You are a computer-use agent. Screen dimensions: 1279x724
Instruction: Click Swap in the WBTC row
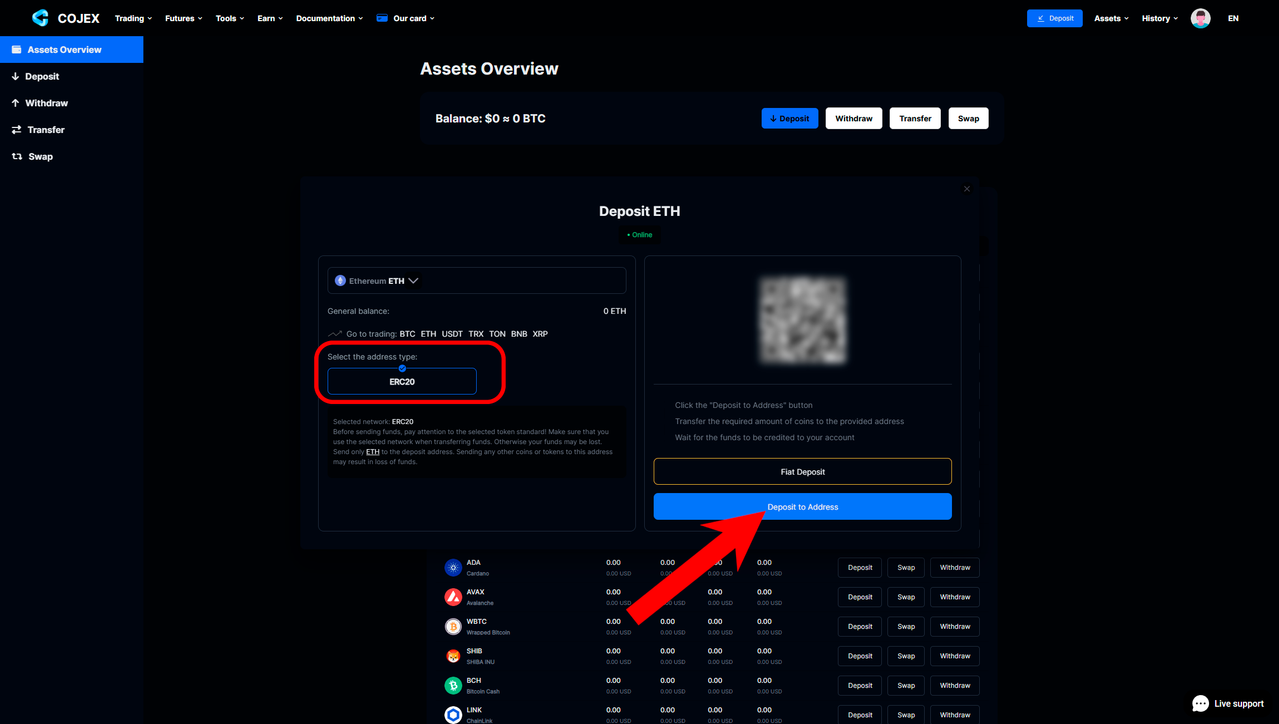click(x=906, y=626)
